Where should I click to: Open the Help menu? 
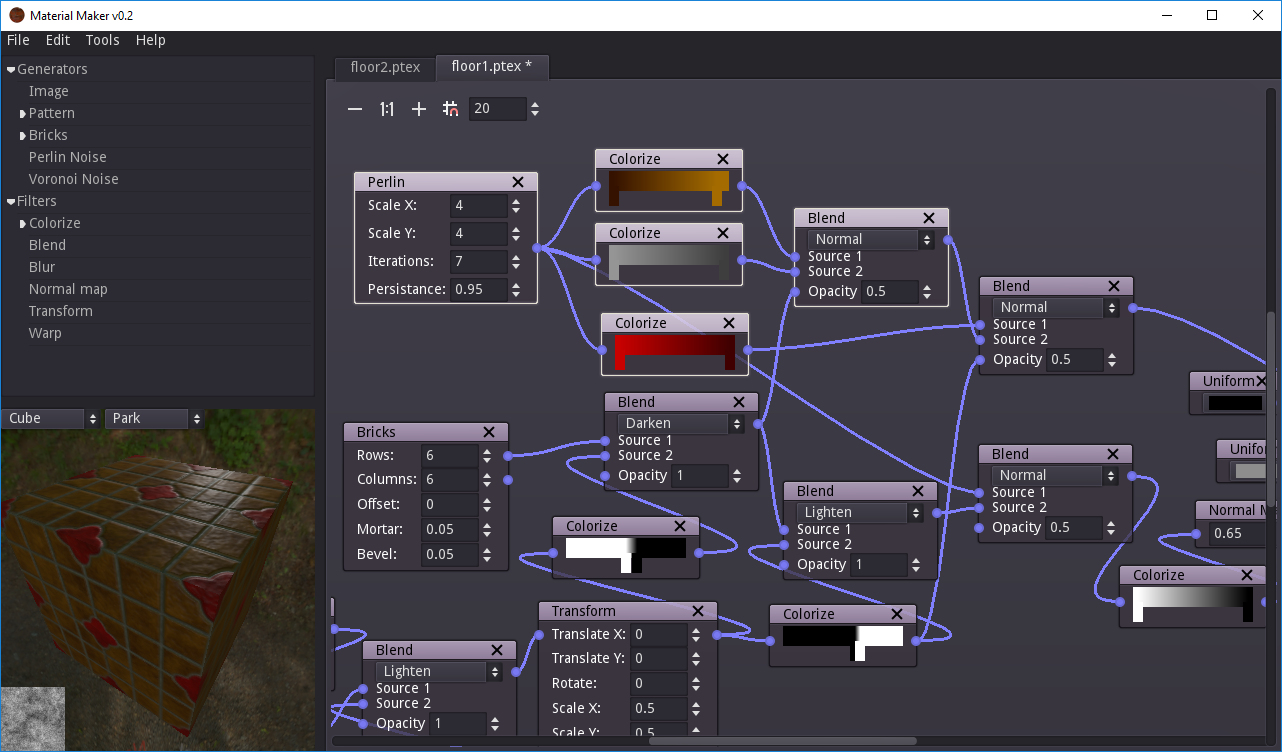151,40
